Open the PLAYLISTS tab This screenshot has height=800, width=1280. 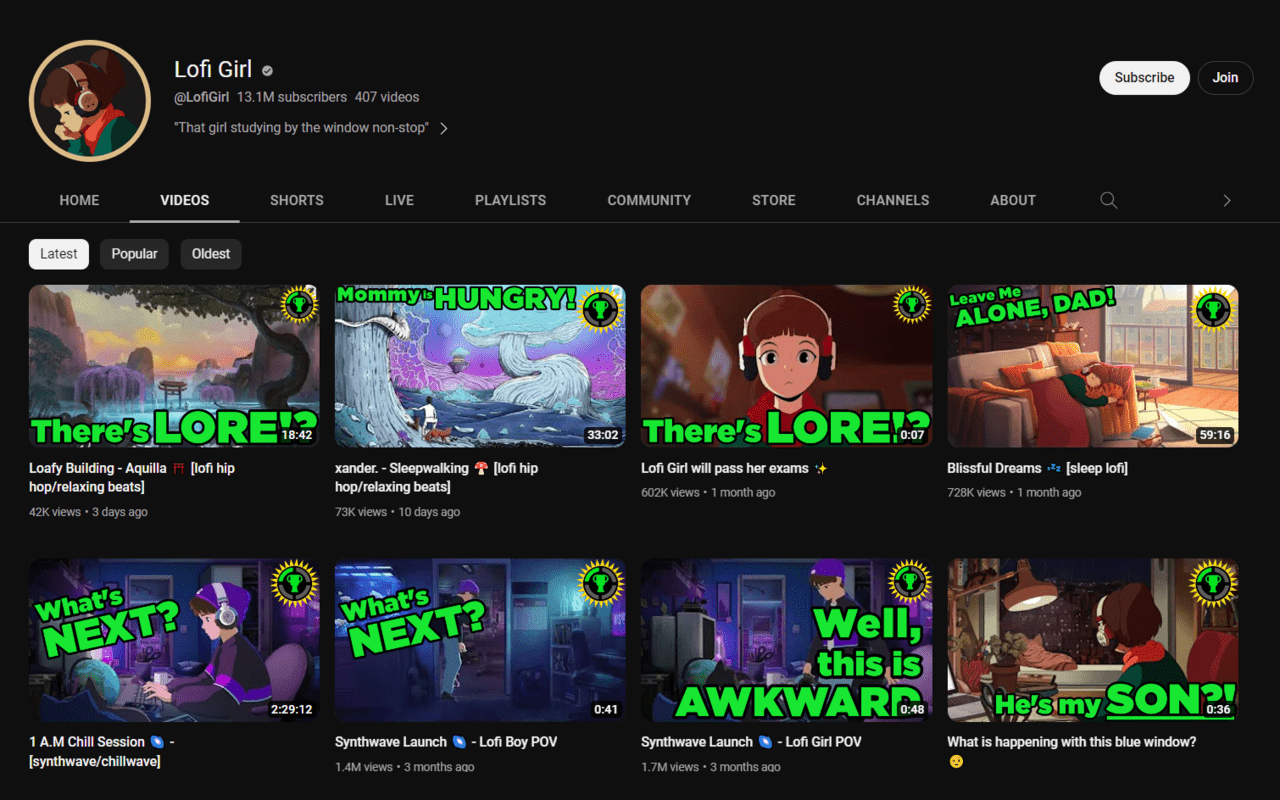click(x=511, y=200)
